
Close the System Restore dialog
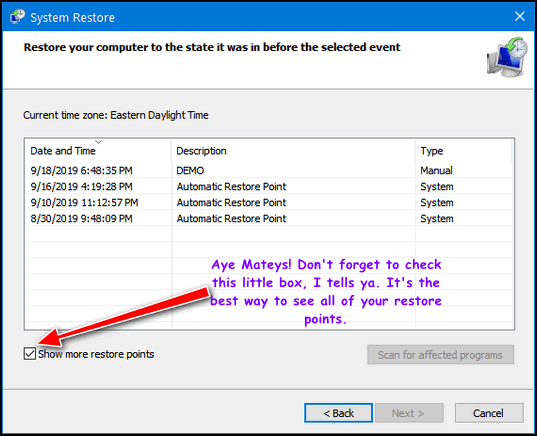coord(520,16)
